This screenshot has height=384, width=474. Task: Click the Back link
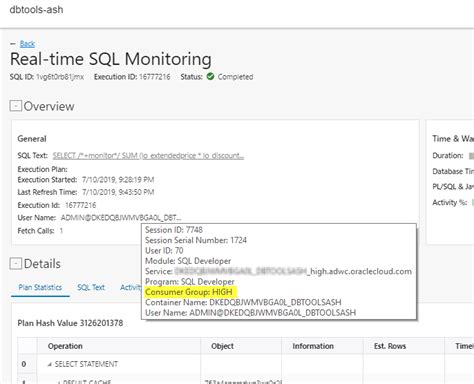pos(27,44)
